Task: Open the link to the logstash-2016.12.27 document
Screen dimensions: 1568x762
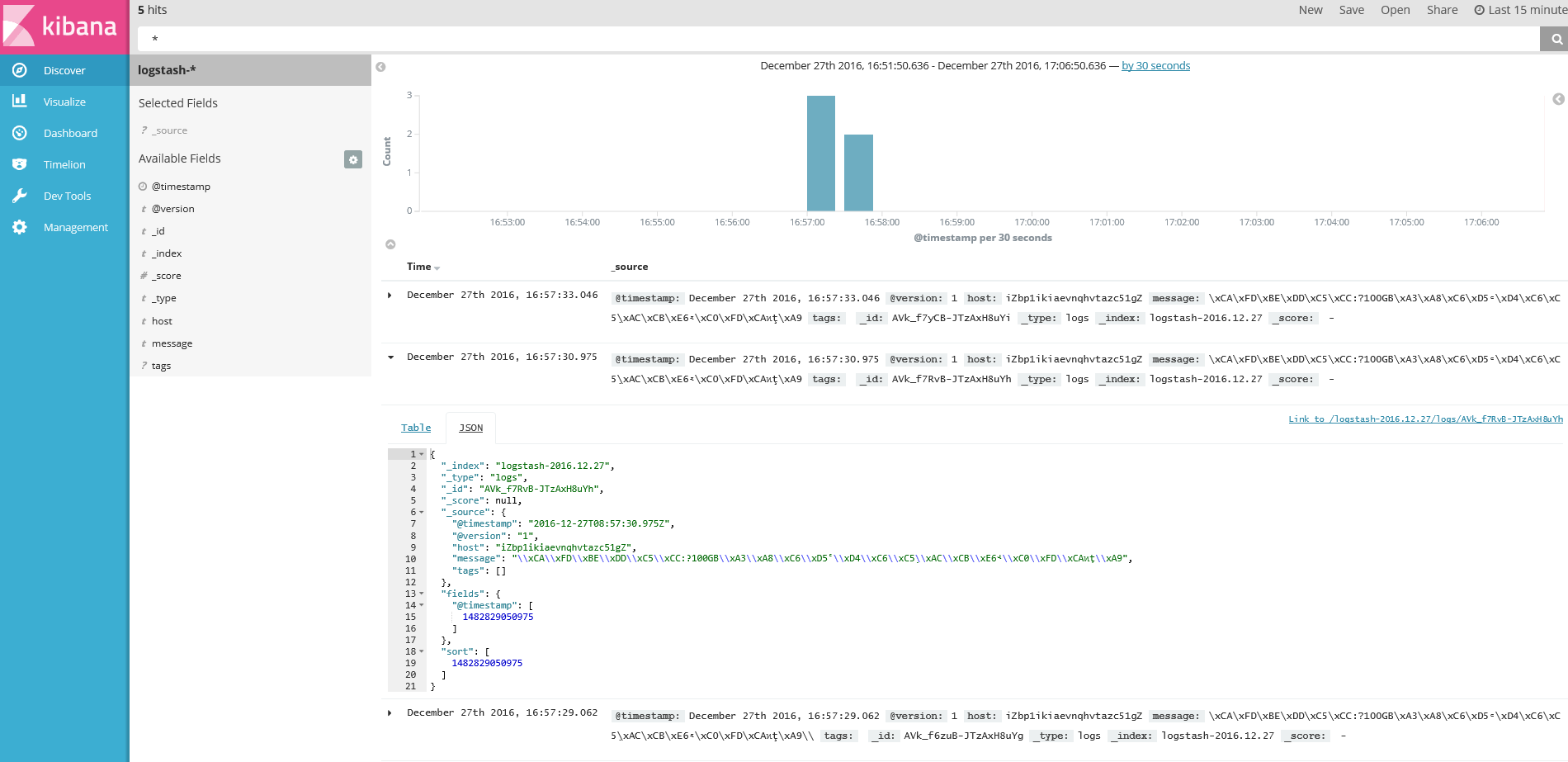Action: (1425, 419)
